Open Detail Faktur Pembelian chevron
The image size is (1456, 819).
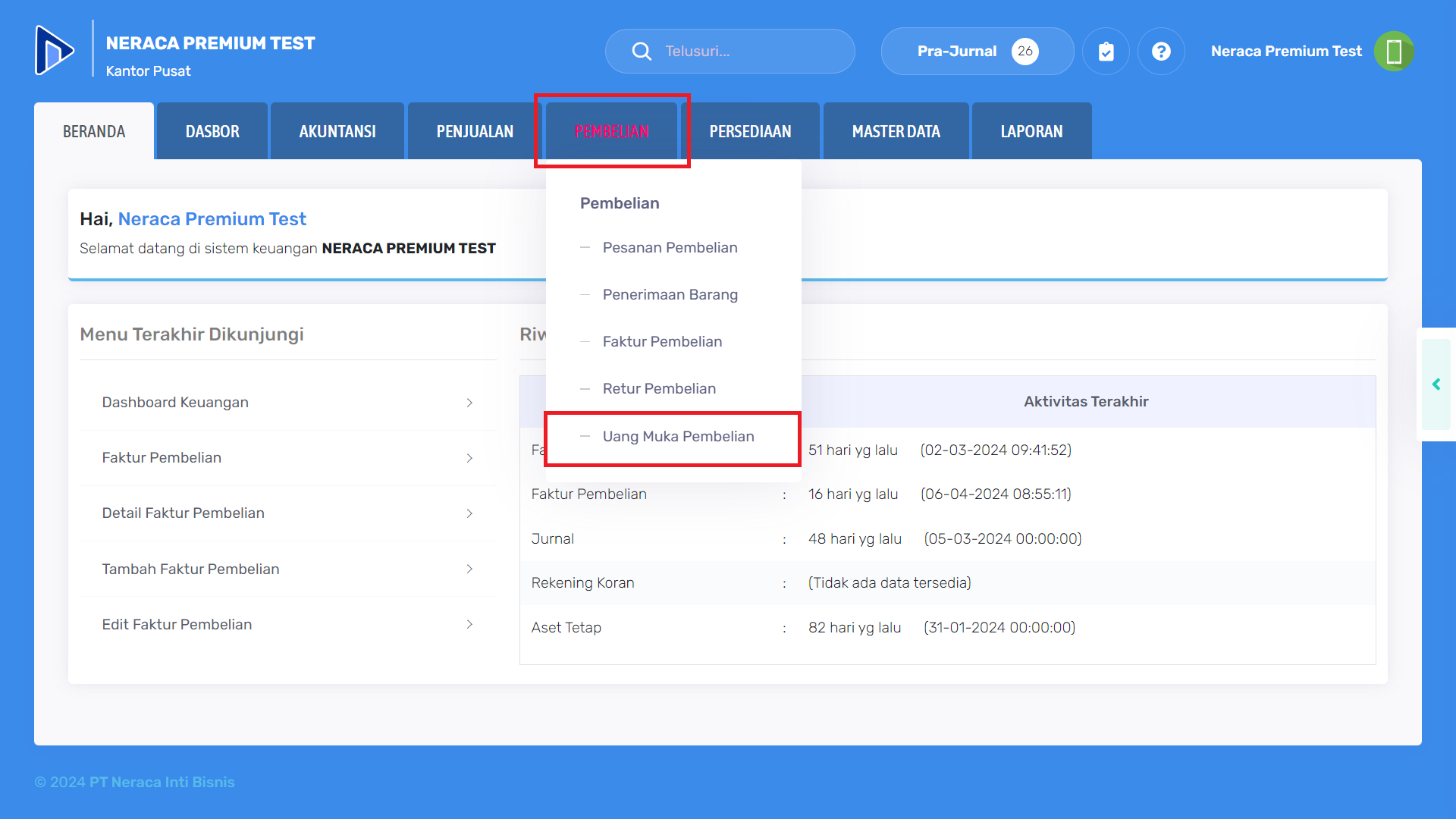click(469, 513)
